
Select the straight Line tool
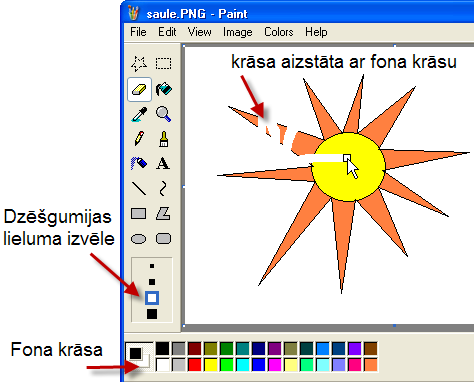[x=139, y=188]
